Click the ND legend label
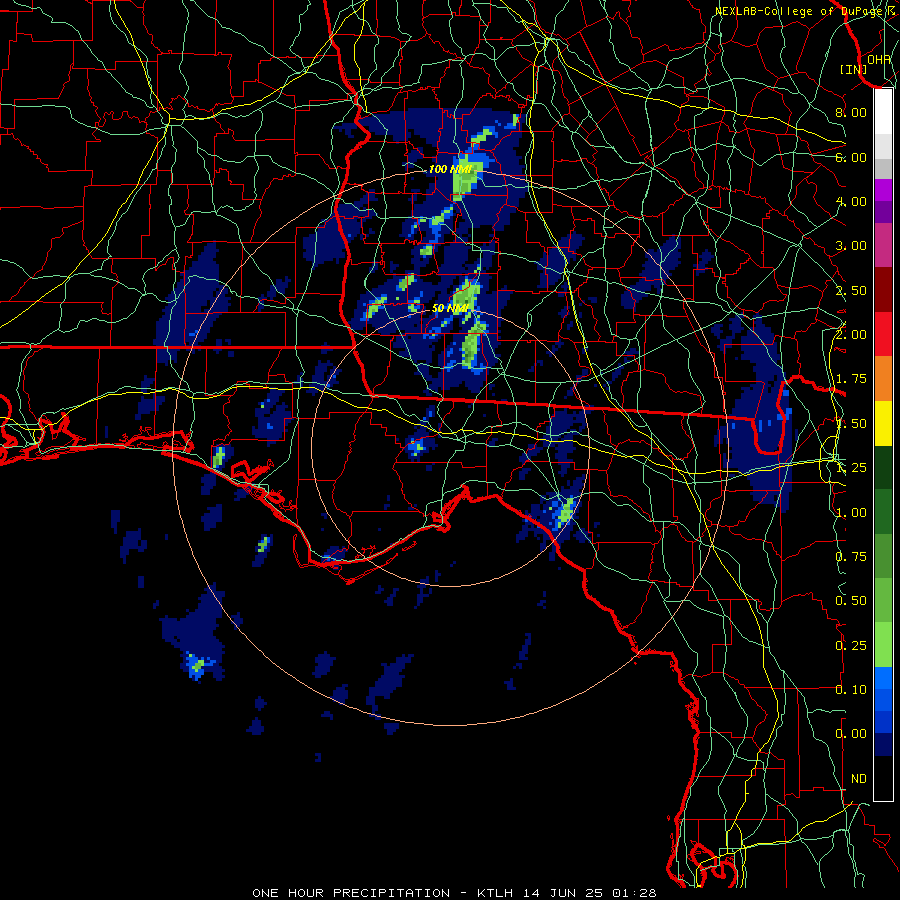 pyautogui.click(x=859, y=779)
